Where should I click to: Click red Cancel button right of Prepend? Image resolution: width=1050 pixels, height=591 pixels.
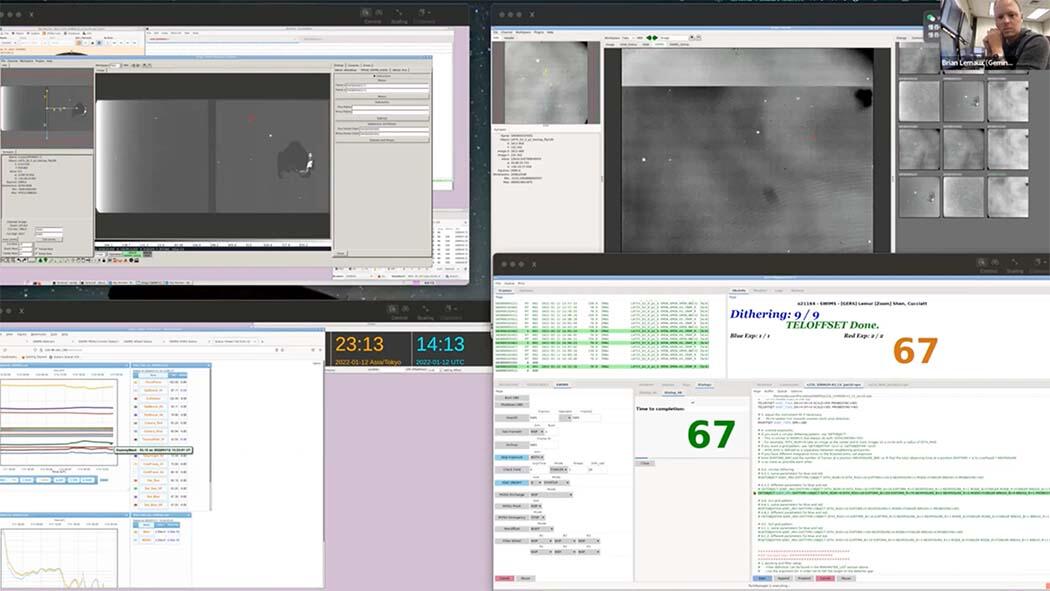[825, 578]
